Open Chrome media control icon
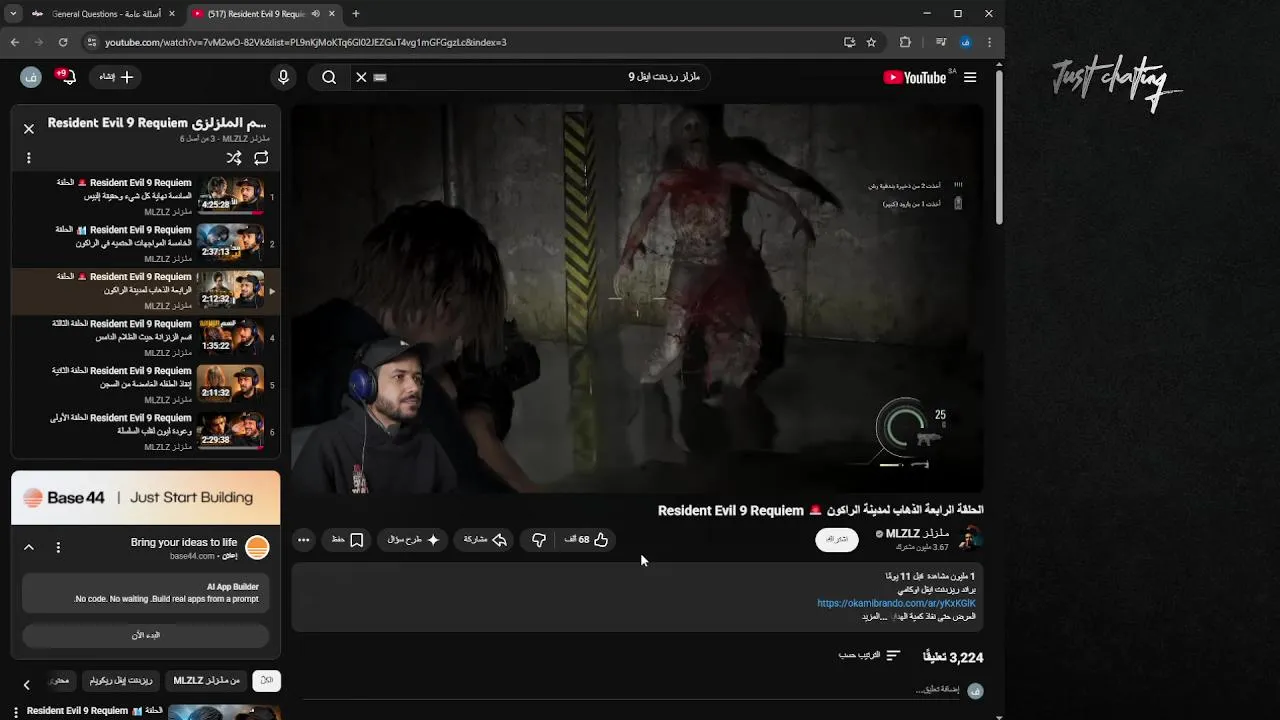Screen dimensions: 1280x720 coord(941,42)
